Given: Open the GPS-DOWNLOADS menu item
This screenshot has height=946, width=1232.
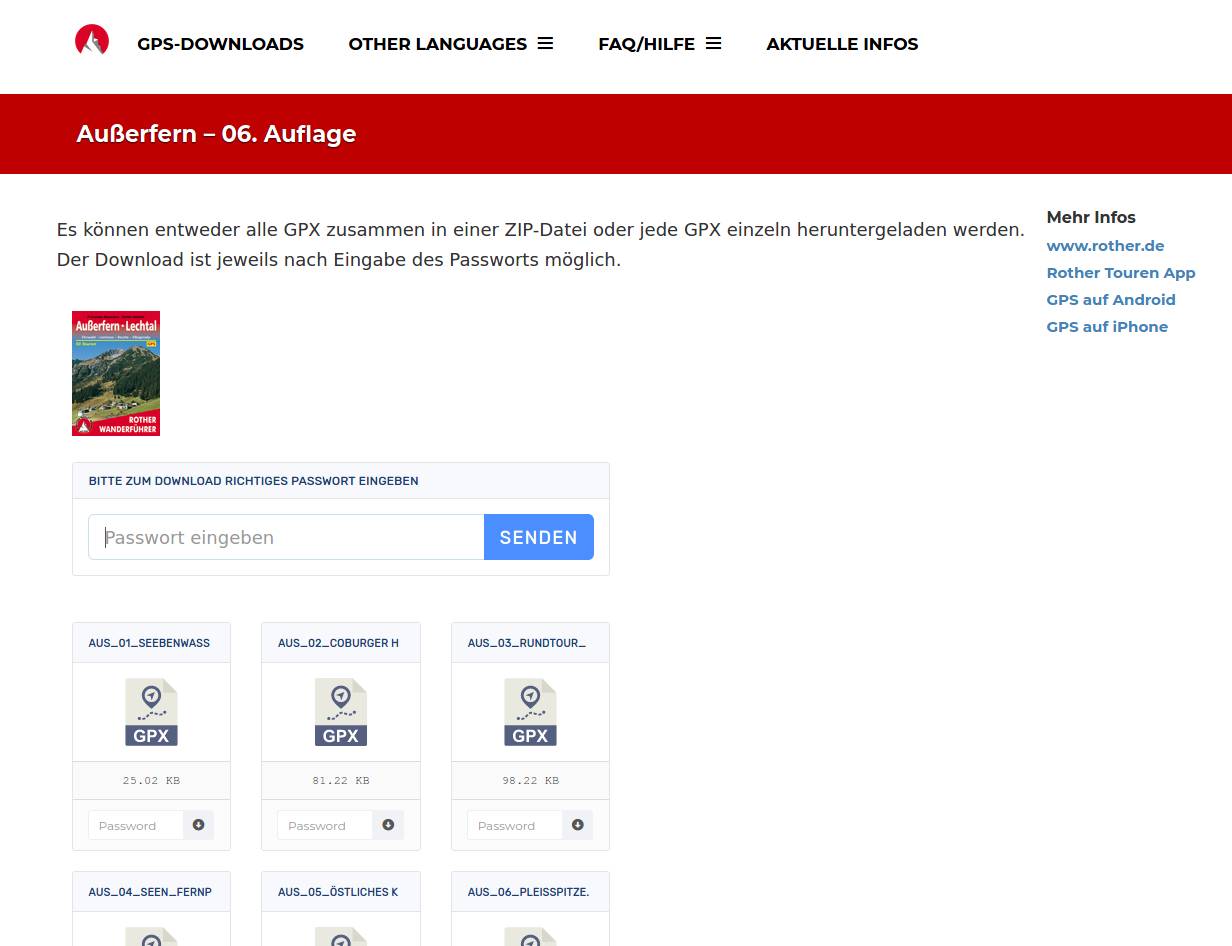Looking at the screenshot, I should point(220,44).
